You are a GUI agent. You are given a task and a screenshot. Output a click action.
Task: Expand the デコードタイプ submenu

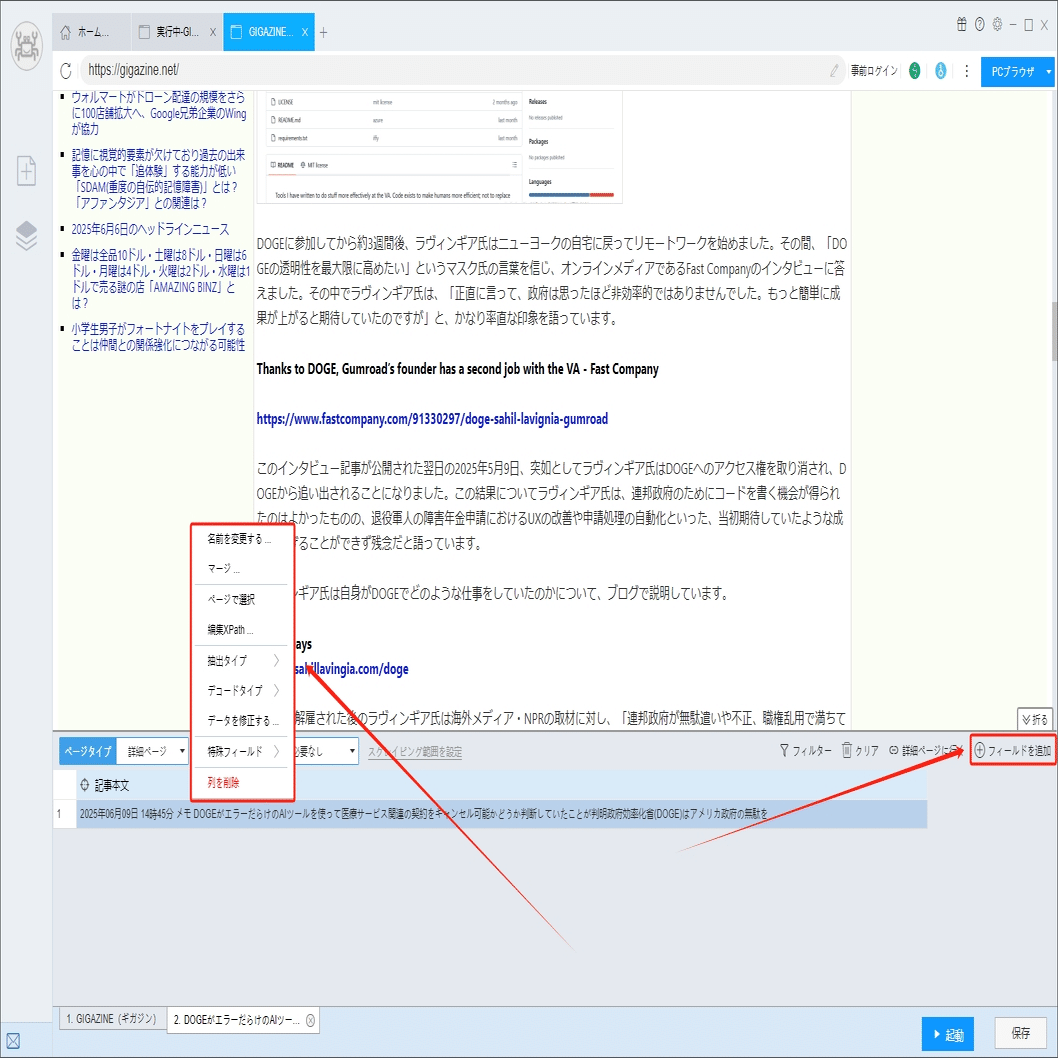[242, 690]
